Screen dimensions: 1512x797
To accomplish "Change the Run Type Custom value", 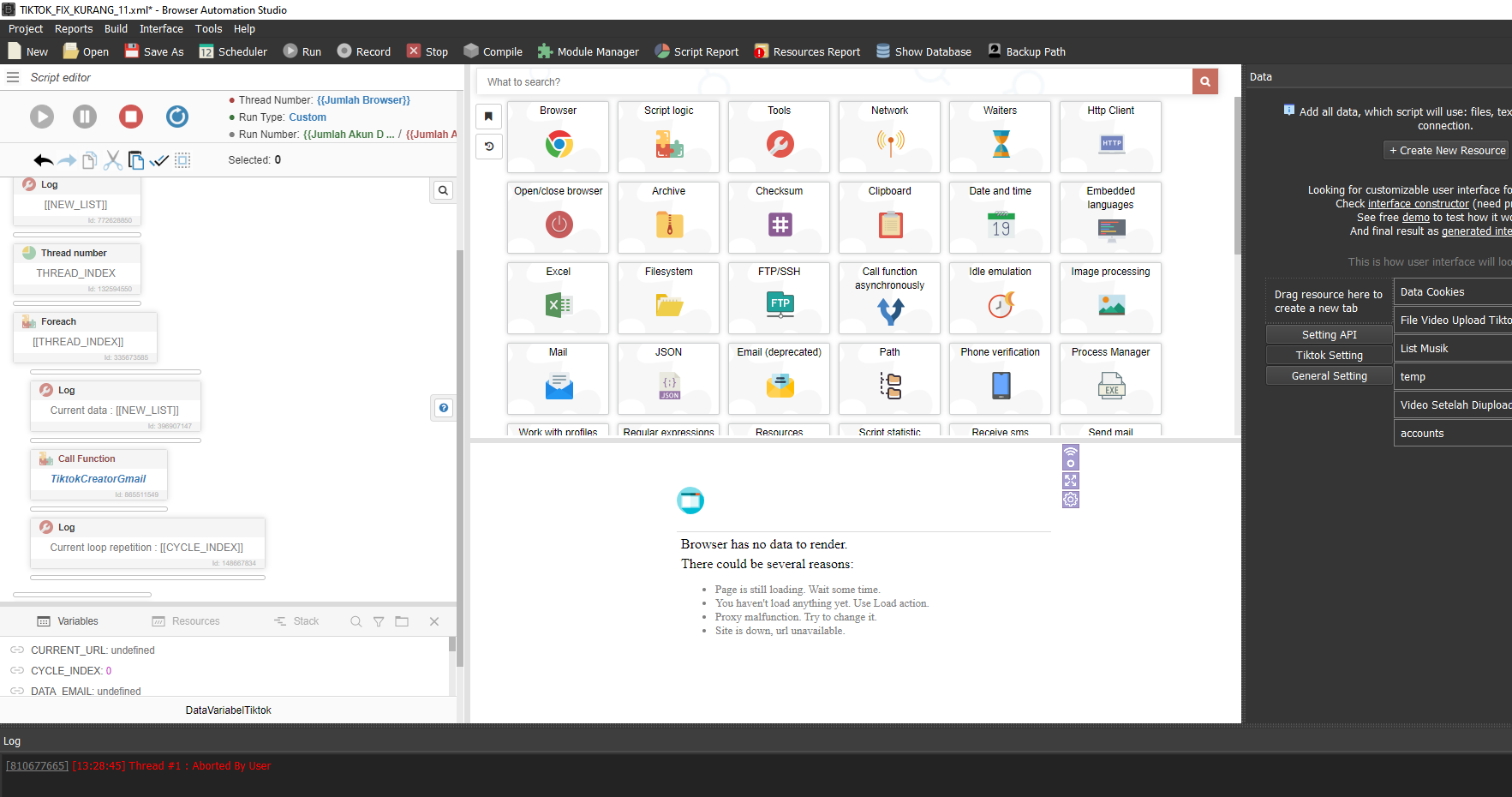I will tap(307, 117).
